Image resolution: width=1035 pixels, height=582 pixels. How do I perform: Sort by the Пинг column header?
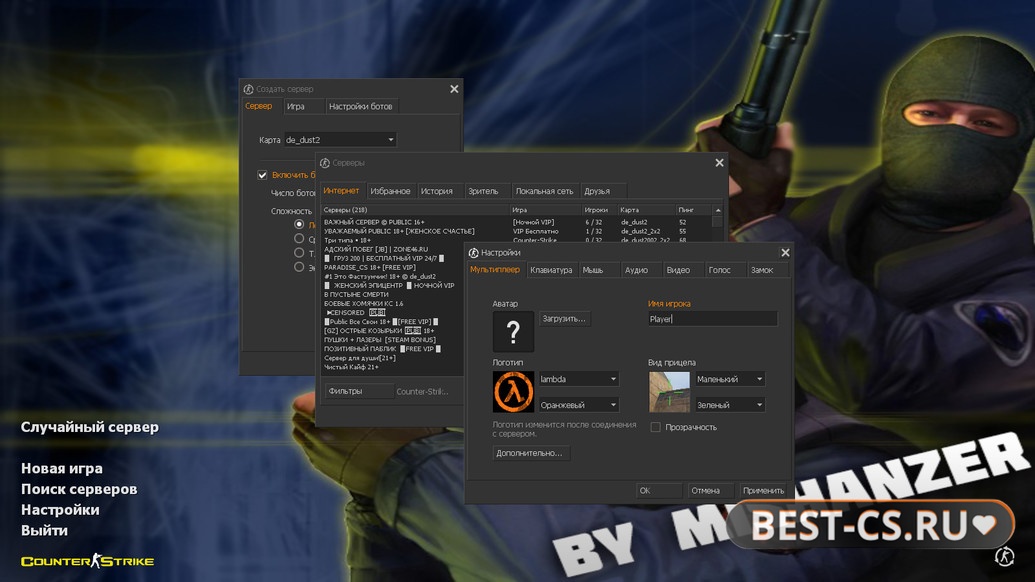693,210
